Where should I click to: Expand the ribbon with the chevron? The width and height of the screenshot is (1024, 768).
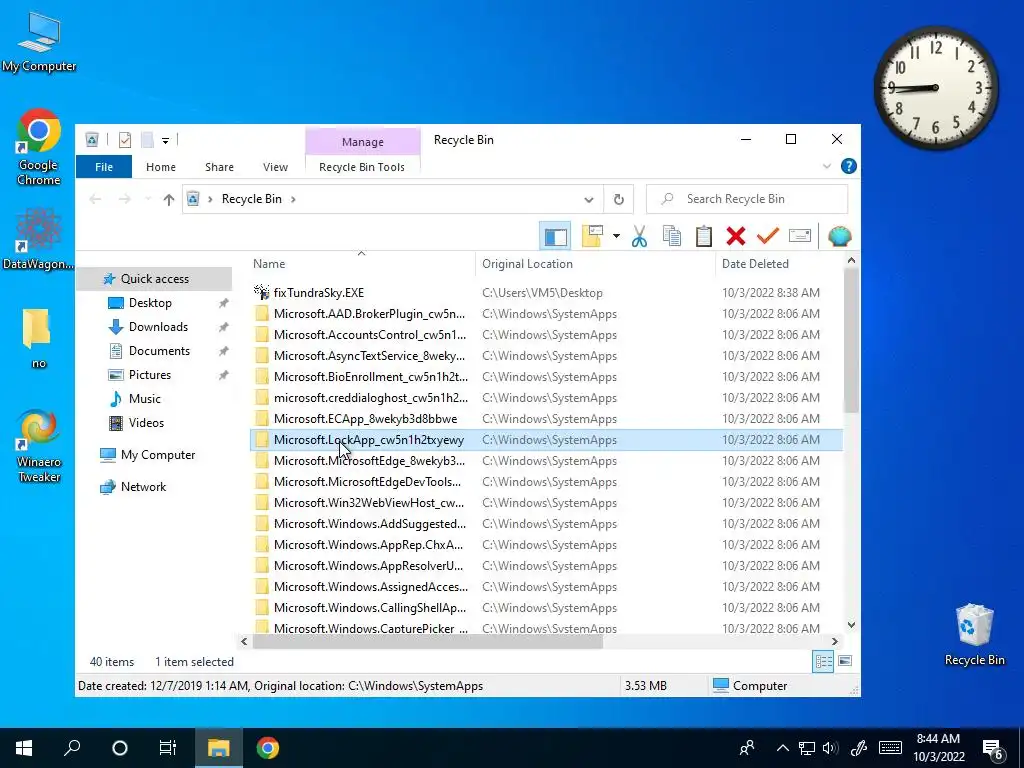(827, 167)
